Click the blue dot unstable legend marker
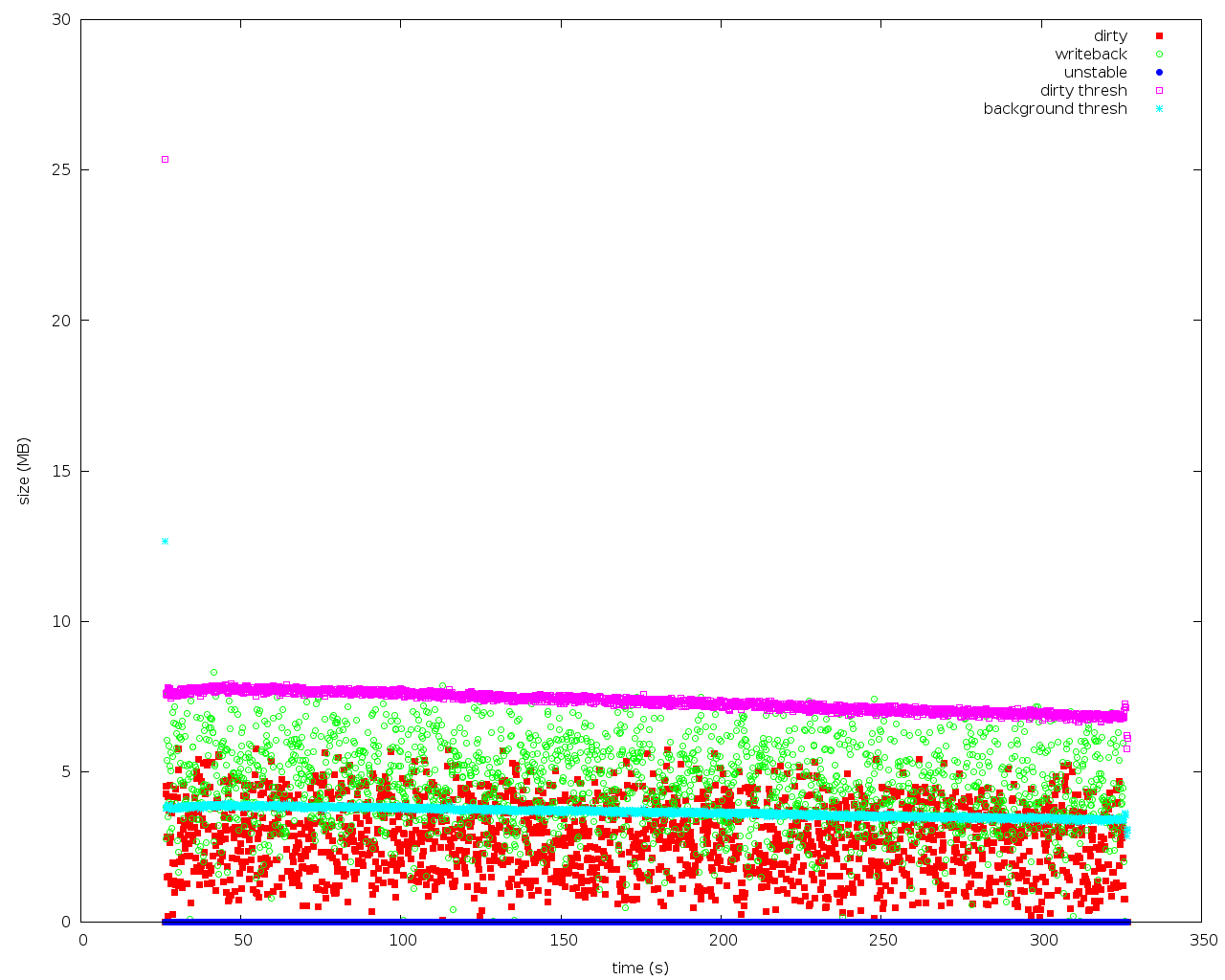The height and width of the screenshot is (980, 1225). pos(1159,72)
